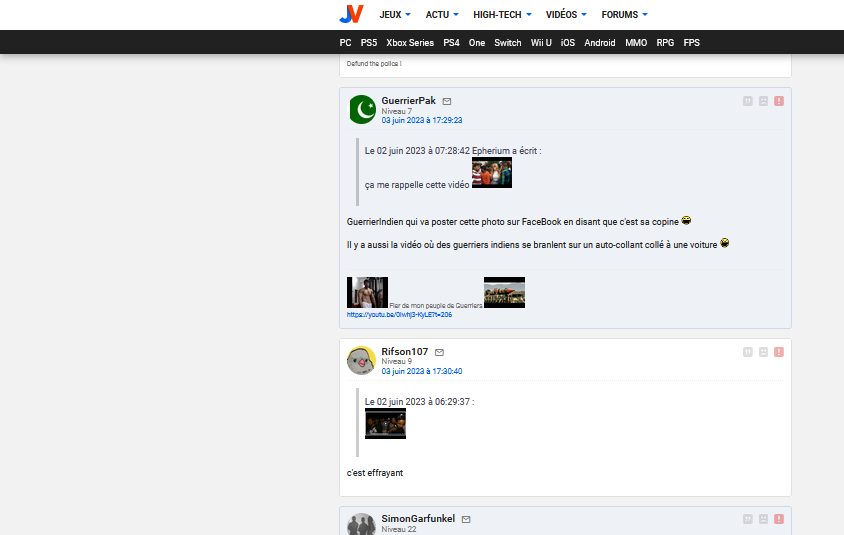
Task: Open shirtless man signature image
Action: pos(367,292)
